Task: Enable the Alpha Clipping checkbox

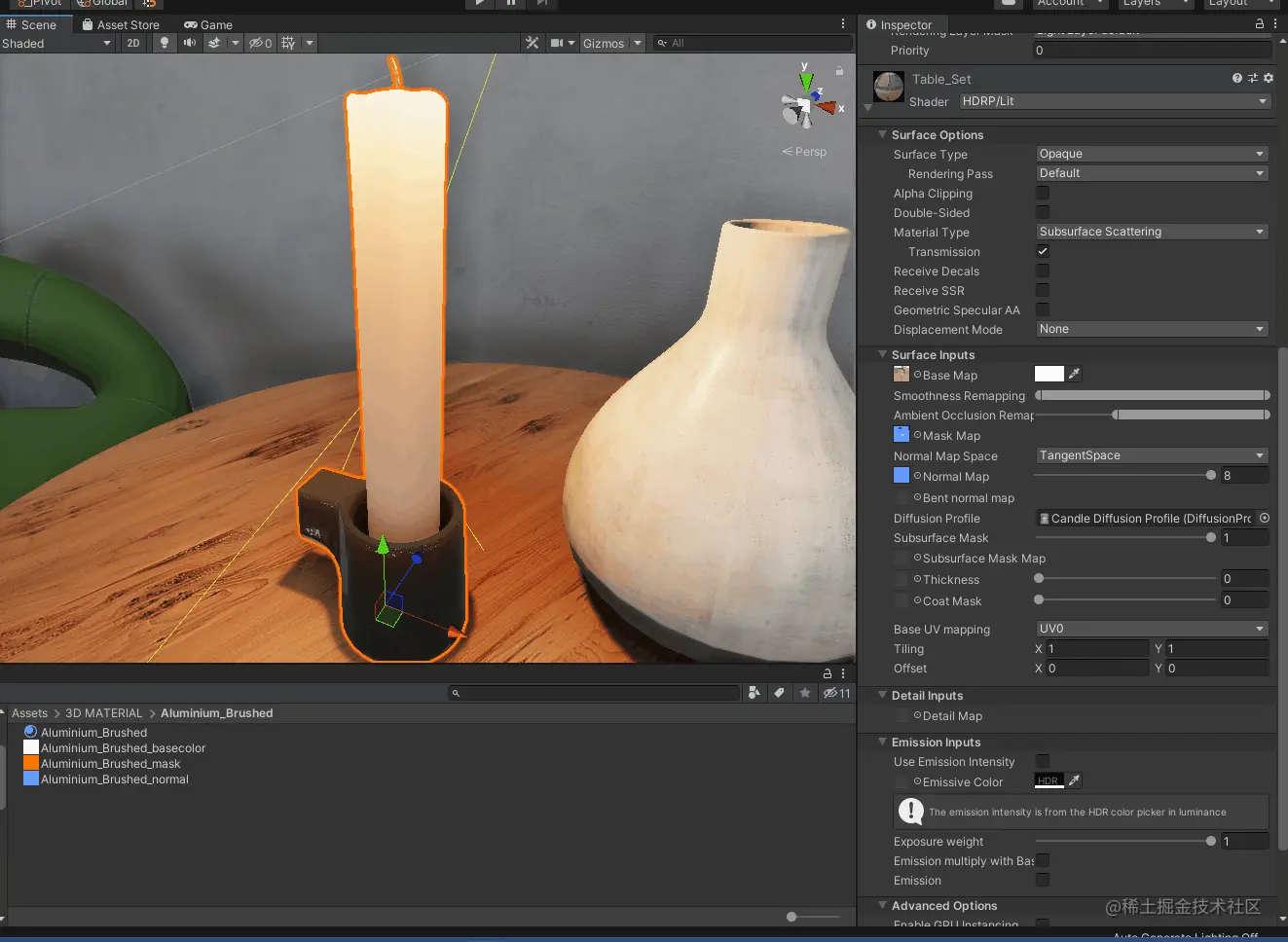Action: tap(1043, 193)
